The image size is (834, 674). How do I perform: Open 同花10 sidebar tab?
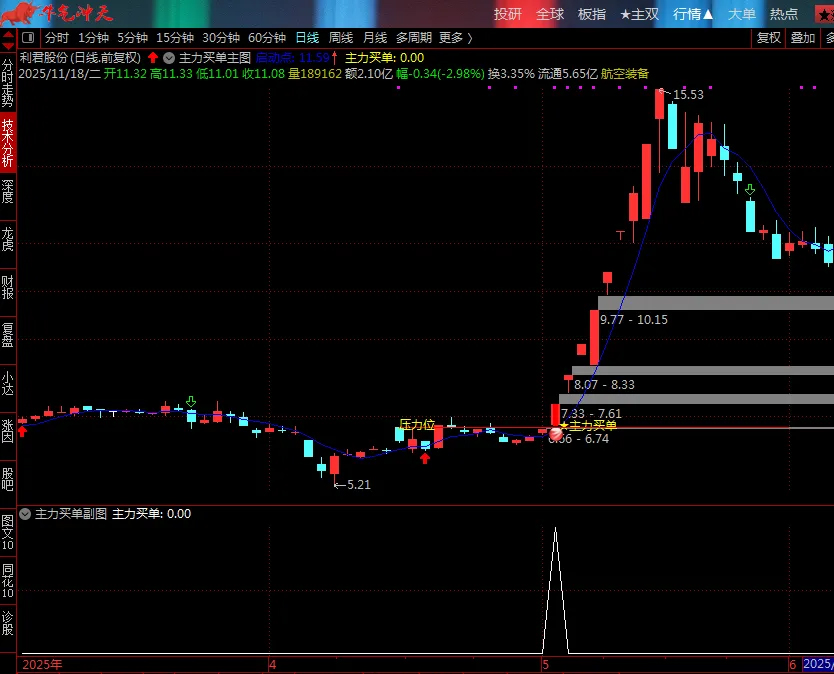pos(7,580)
